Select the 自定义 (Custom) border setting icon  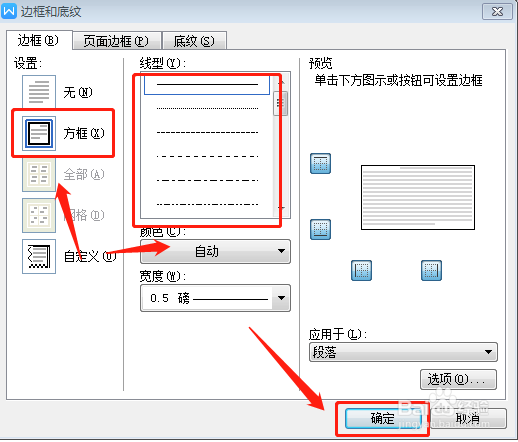coord(39,256)
